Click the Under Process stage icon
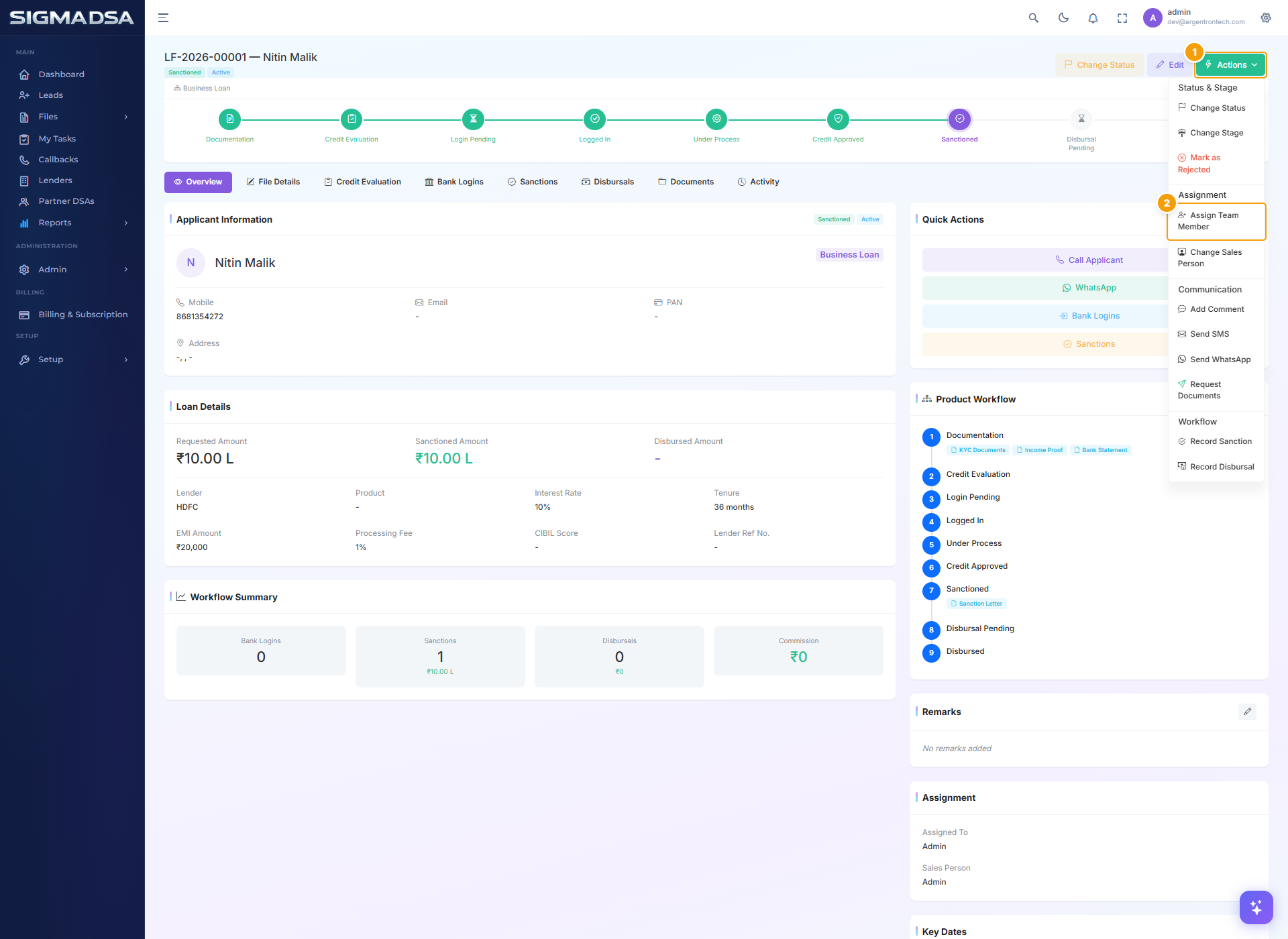This screenshot has height=939, width=1288. click(716, 119)
